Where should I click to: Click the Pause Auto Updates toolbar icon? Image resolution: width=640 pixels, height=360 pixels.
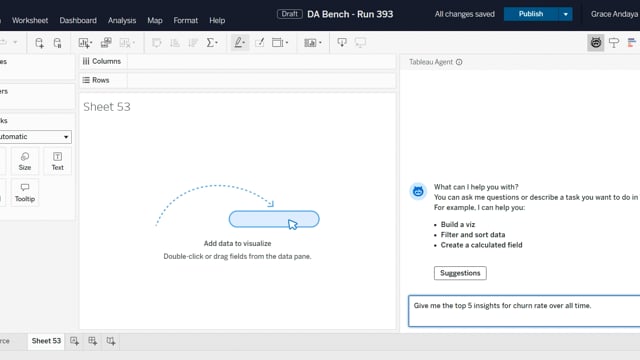pyautogui.click(x=58, y=42)
